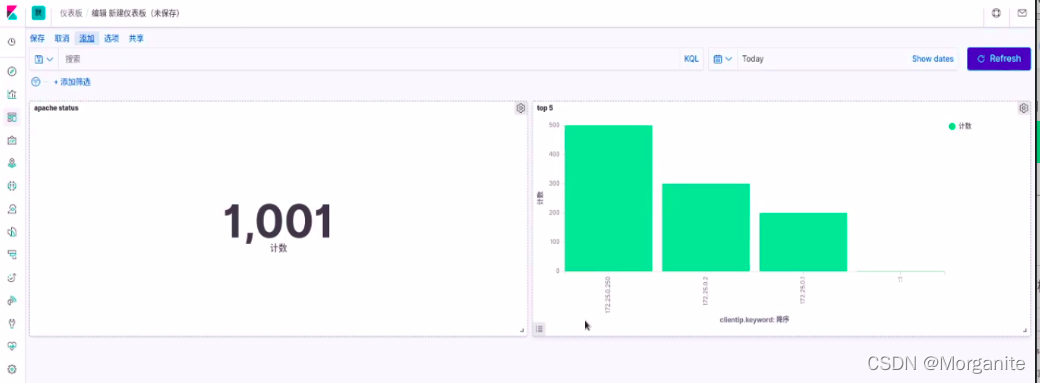Open Logs from the sidebar
Screen dimensions: 1040x383
12,232
